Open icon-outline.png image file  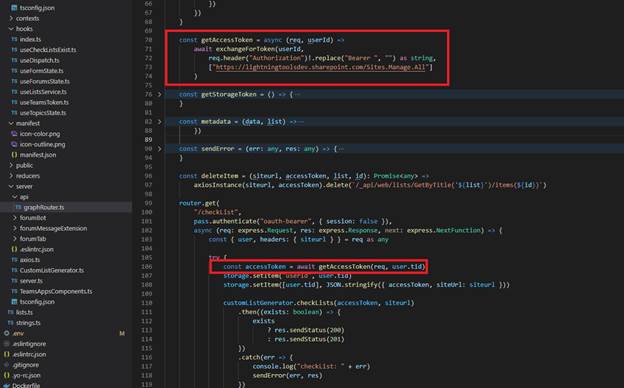coord(42,144)
